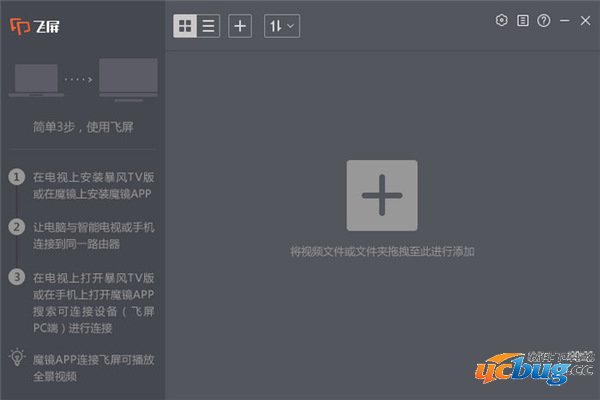The height and width of the screenshot is (400, 600).
Task: Open the help question mark icon
Action: coord(544,20)
